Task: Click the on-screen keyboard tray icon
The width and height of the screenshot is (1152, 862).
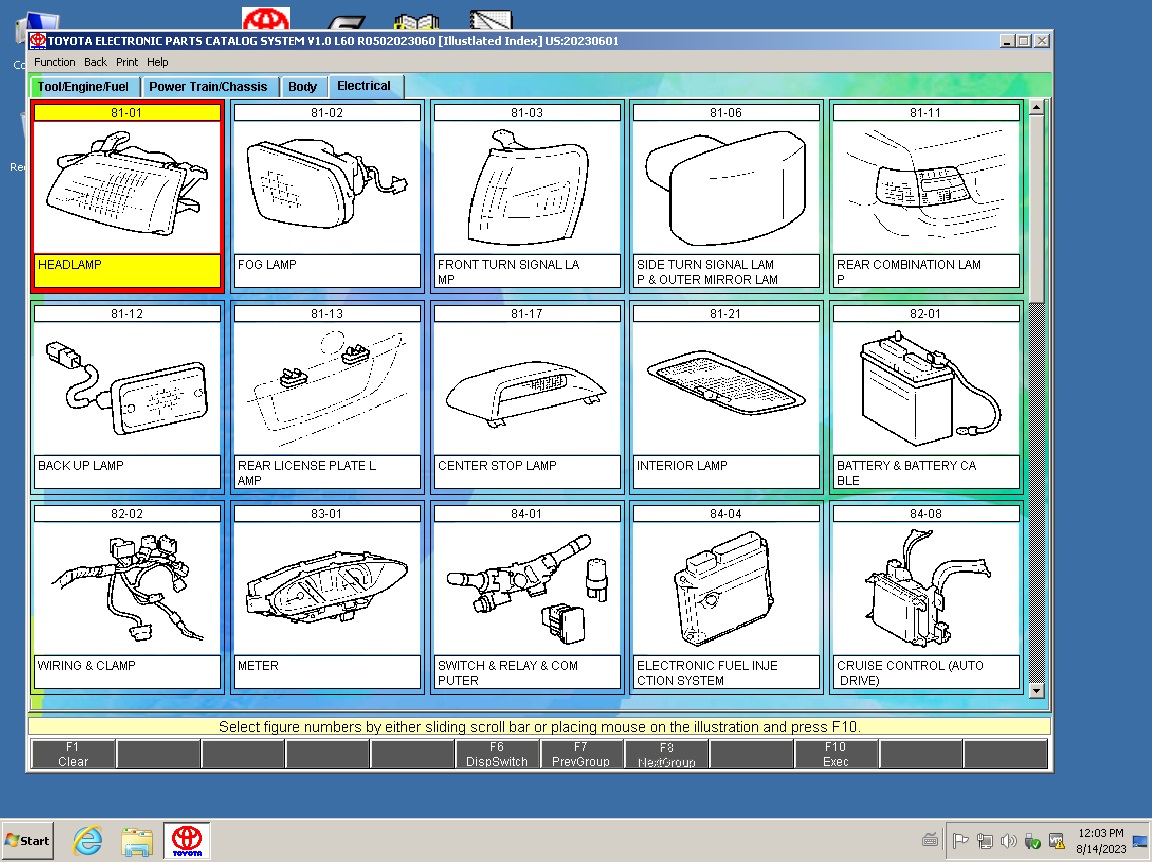Action: [x=929, y=840]
